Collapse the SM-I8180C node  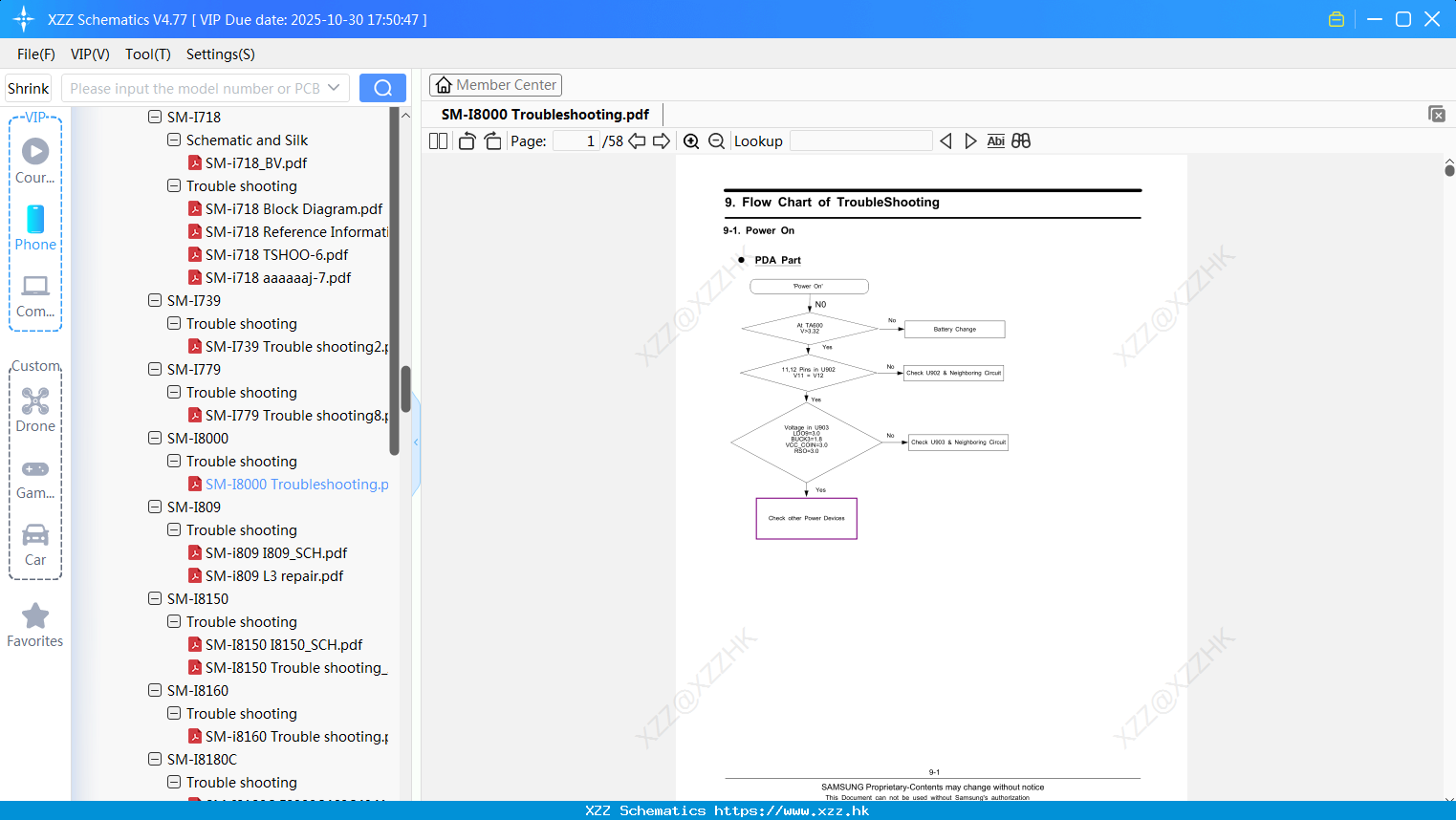(x=155, y=759)
